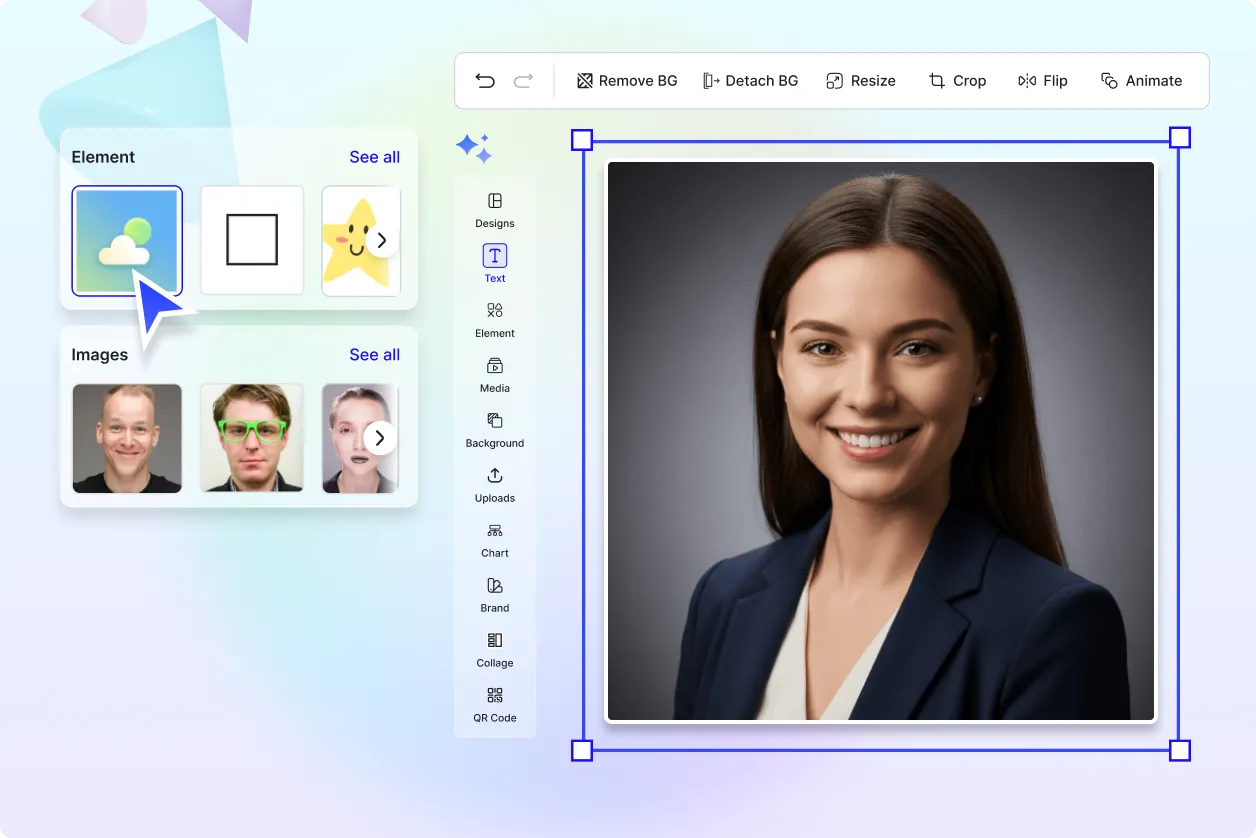The image size is (1256, 838).
Task: Open the Background panel
Action: pos(494,430)
